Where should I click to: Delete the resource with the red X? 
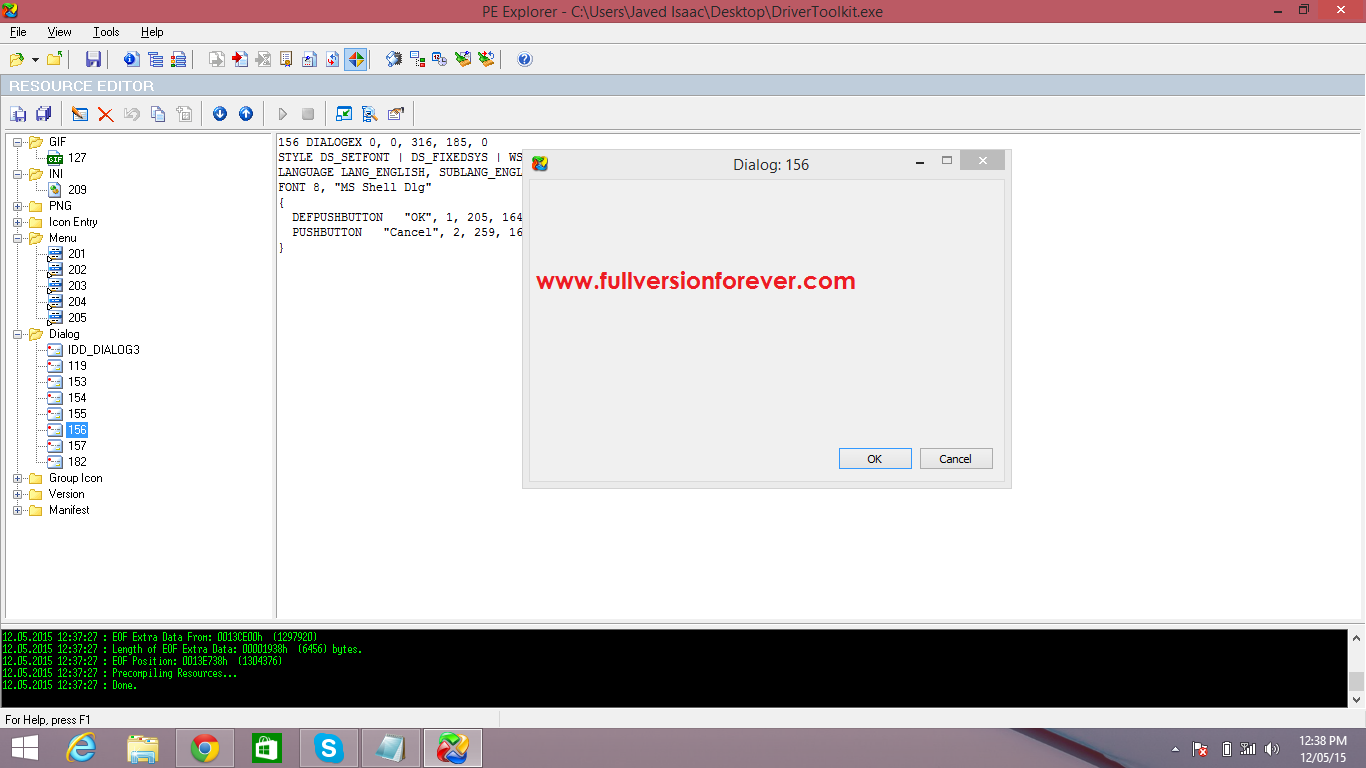105,114
